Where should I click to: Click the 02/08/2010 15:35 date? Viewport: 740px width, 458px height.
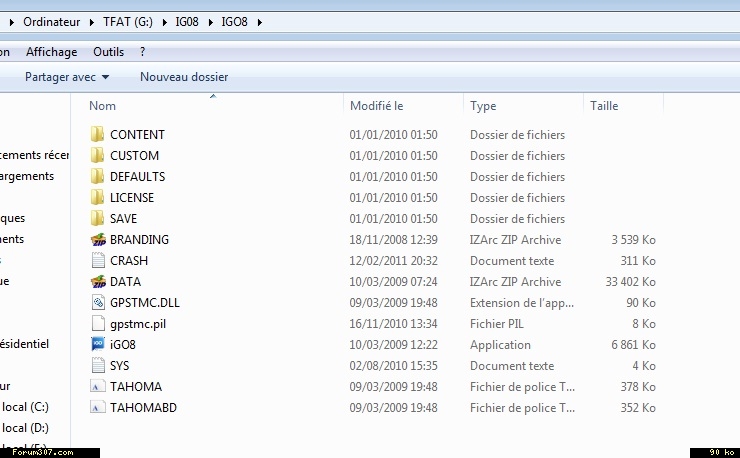point(394,365)
